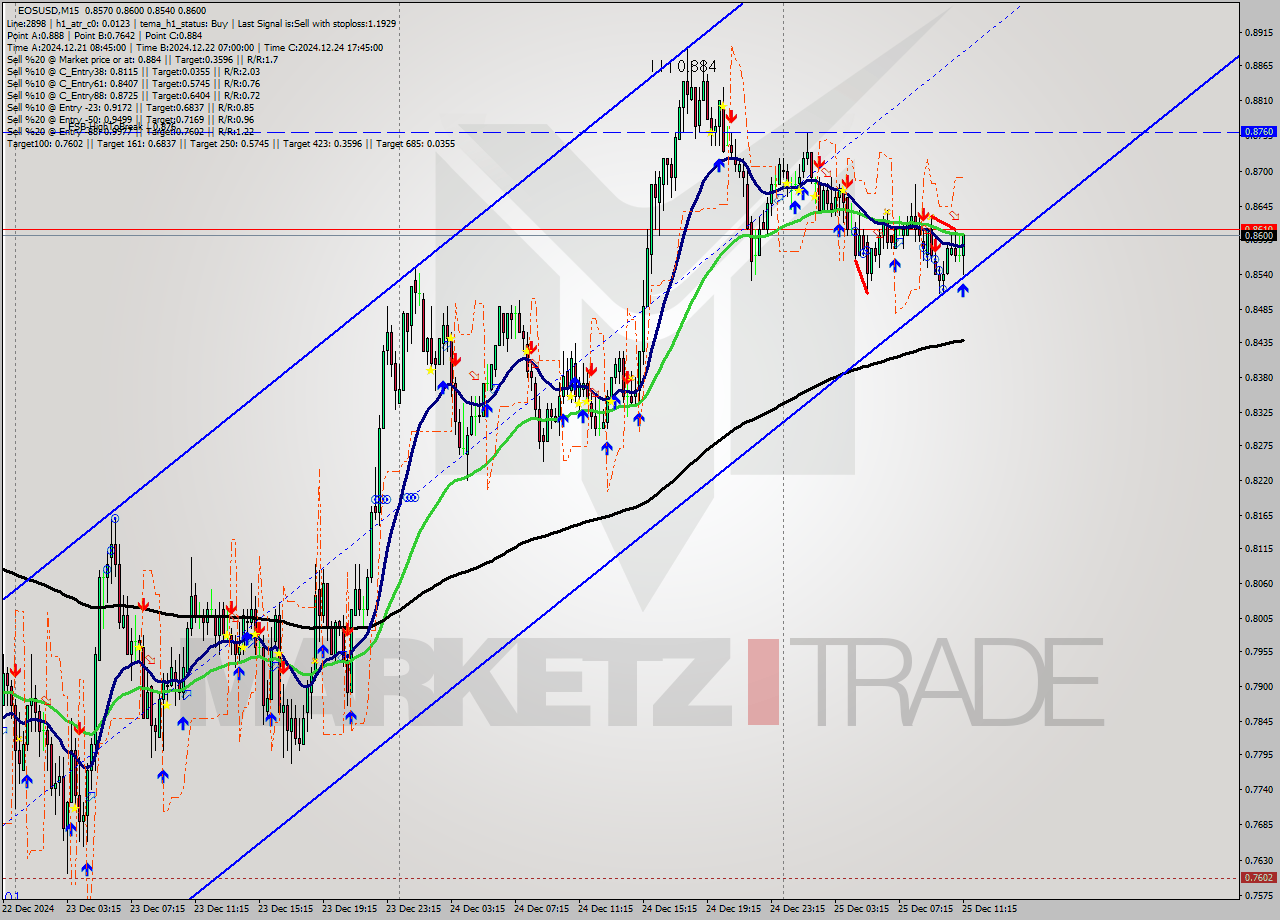Viewport: 1280px width, 920px height.
Task: Click the 0.7630 price axis label
Action: coord(1257,859)
